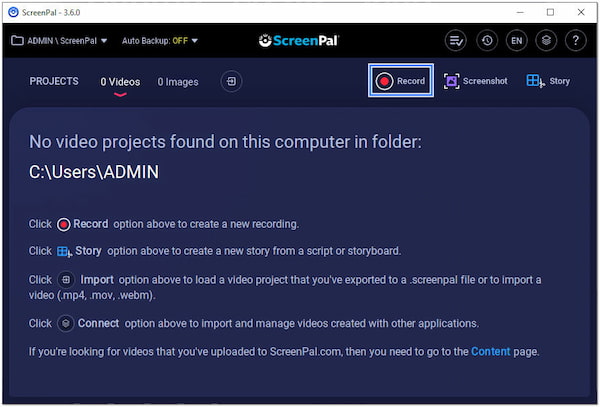Image resolution: width=600 pixels, height=407 pixels.
Task: Change language with the EN button
Action: tap(516, 41)
